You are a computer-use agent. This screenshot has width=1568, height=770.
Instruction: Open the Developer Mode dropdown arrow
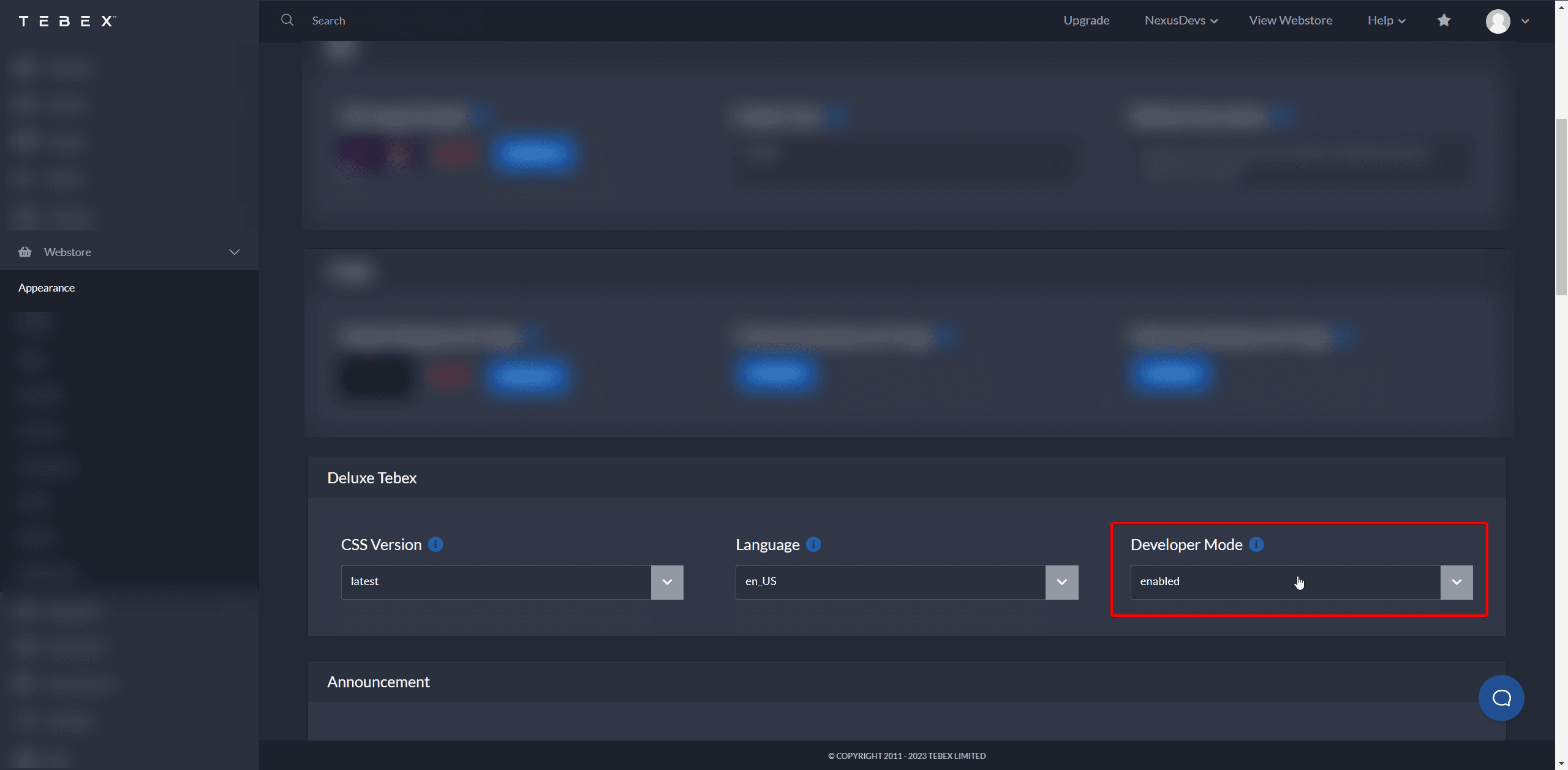coord(1457,582)
